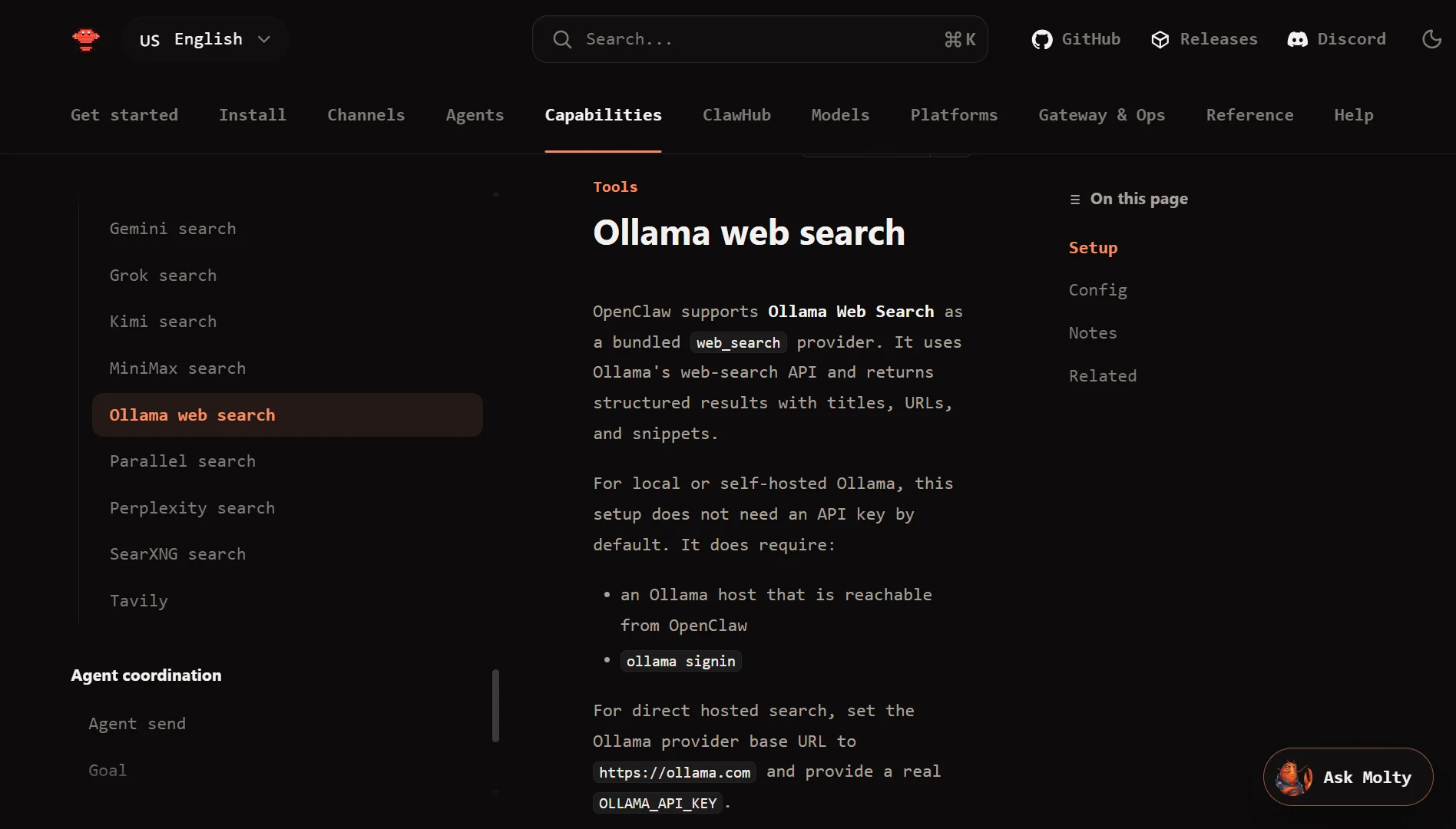Jump to the Setup section
The height and width of the screenshot is (829, 1456).
1093,248
